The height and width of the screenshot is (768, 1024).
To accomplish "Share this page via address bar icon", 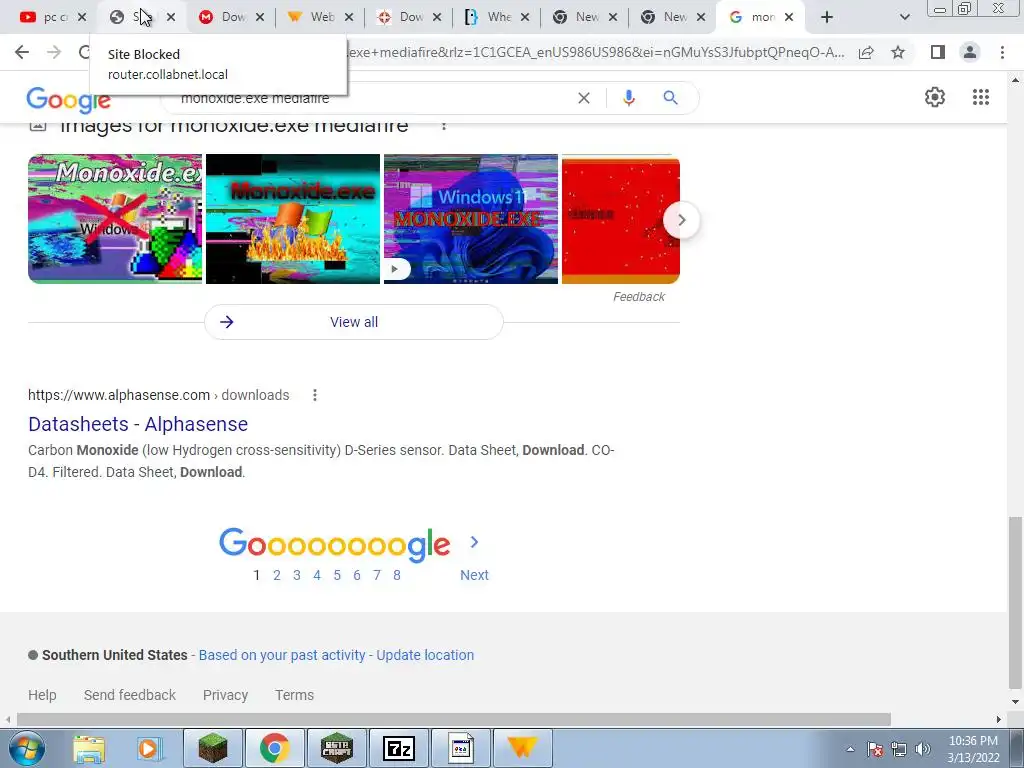I will point(866,52).
